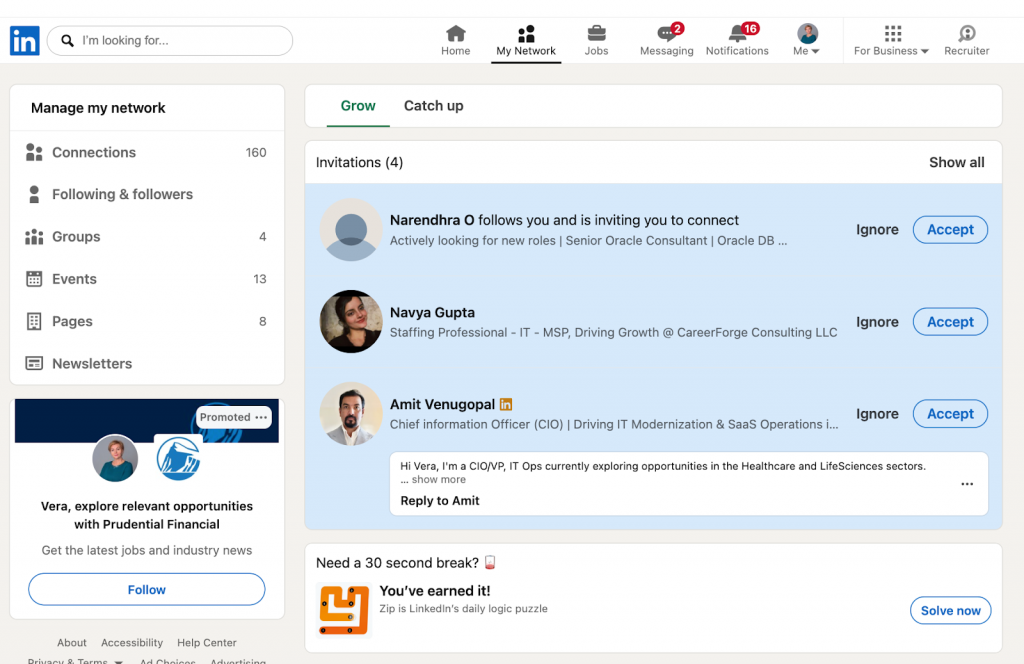Click the Events icon in the sidebar
This screenshot has width=1024, height=664.
[34, 279]
